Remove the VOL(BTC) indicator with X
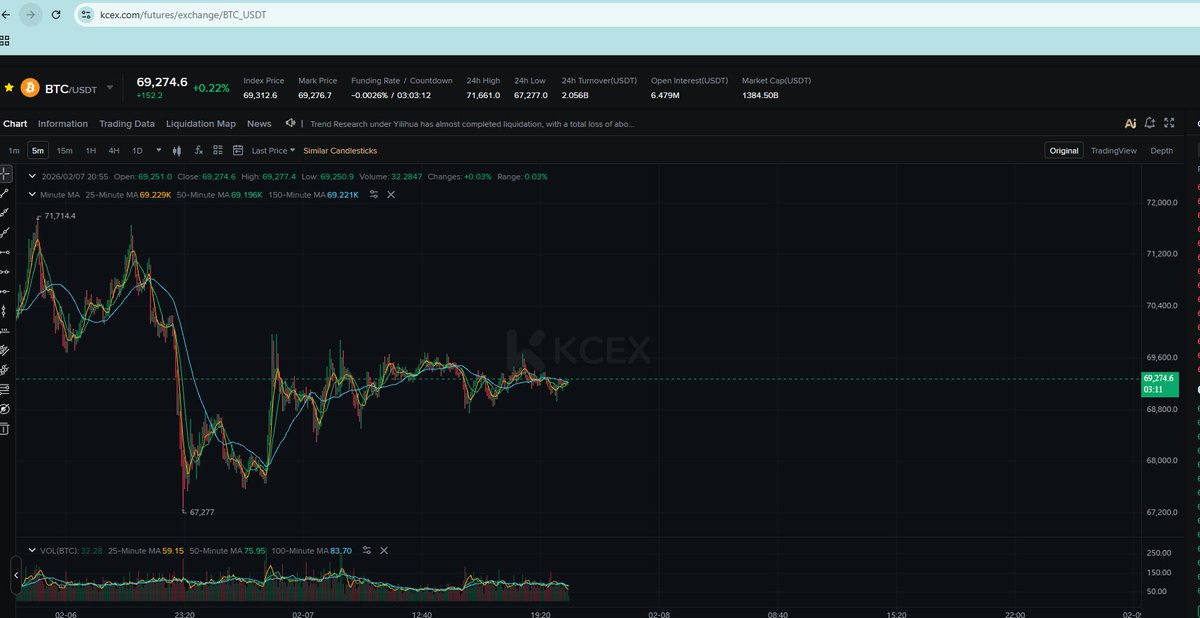 [384, 550]
